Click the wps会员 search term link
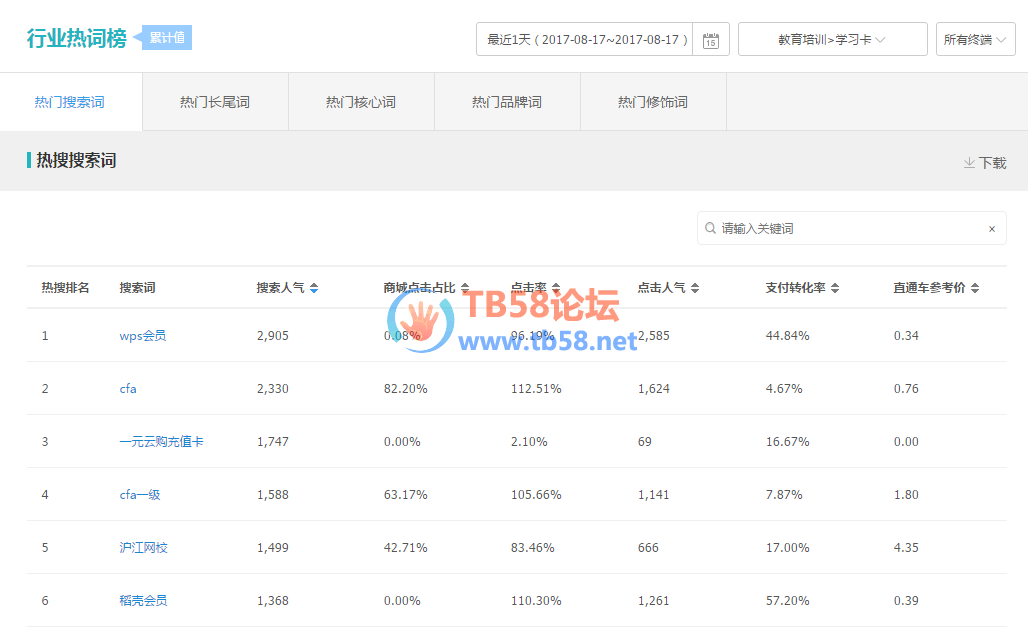This screenshot has height=642, width=1028. [143, 336]
